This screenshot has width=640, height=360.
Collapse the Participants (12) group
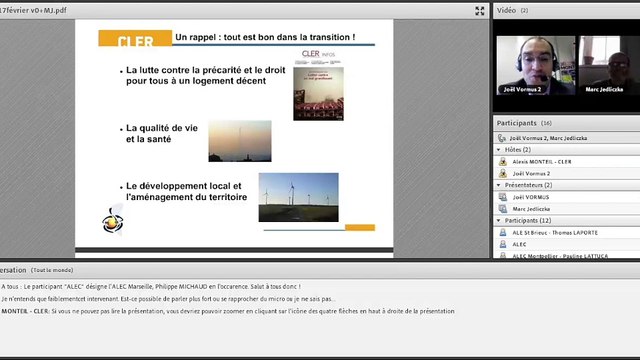point(498,220)
